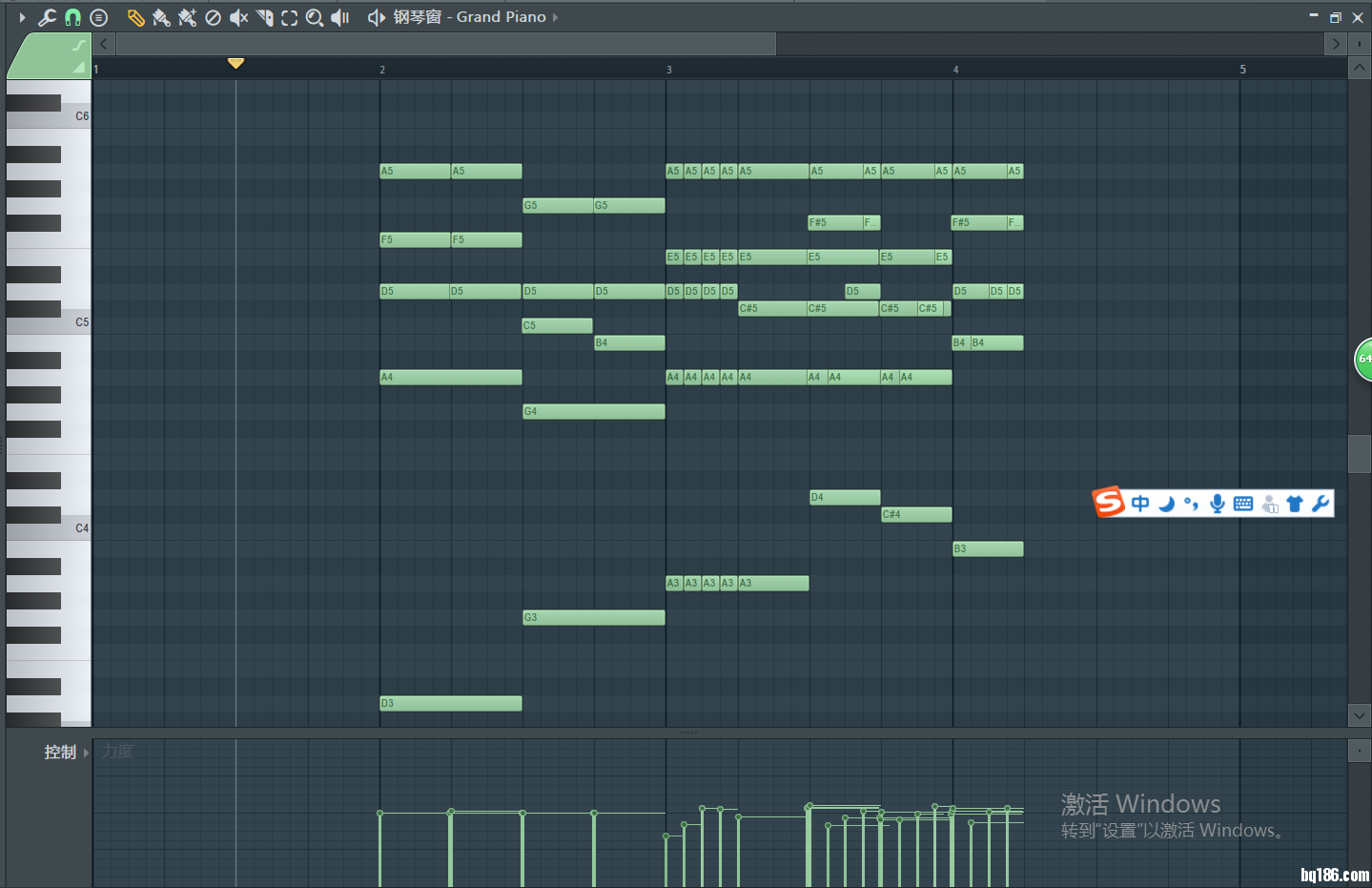The image size is (1372, 888).
Task: Select the C5 note
Action: 558,325
